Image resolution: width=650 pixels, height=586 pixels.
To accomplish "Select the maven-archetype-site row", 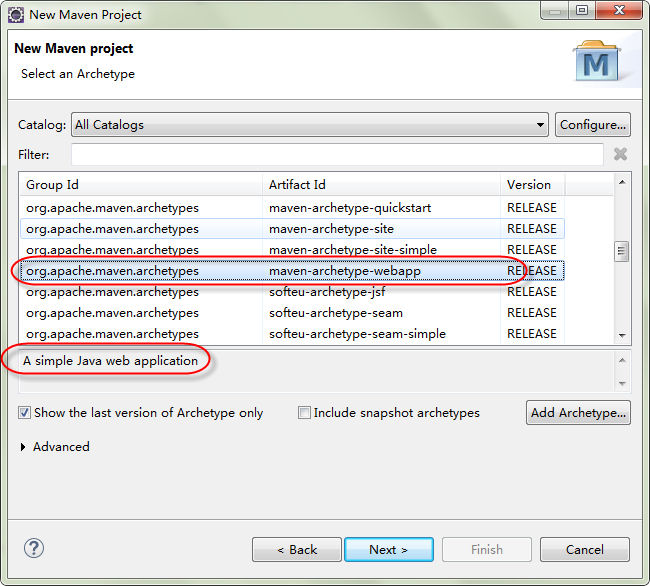I will pyautogui.click(x=292, y=229).
